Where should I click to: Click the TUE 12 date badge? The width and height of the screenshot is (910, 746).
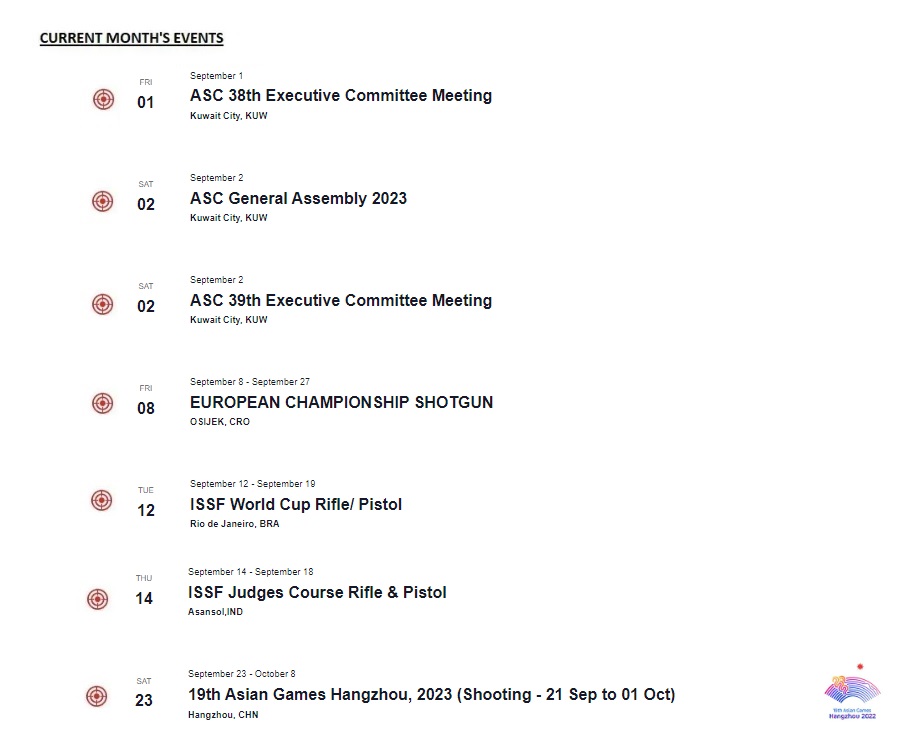(x=146, y=503)
